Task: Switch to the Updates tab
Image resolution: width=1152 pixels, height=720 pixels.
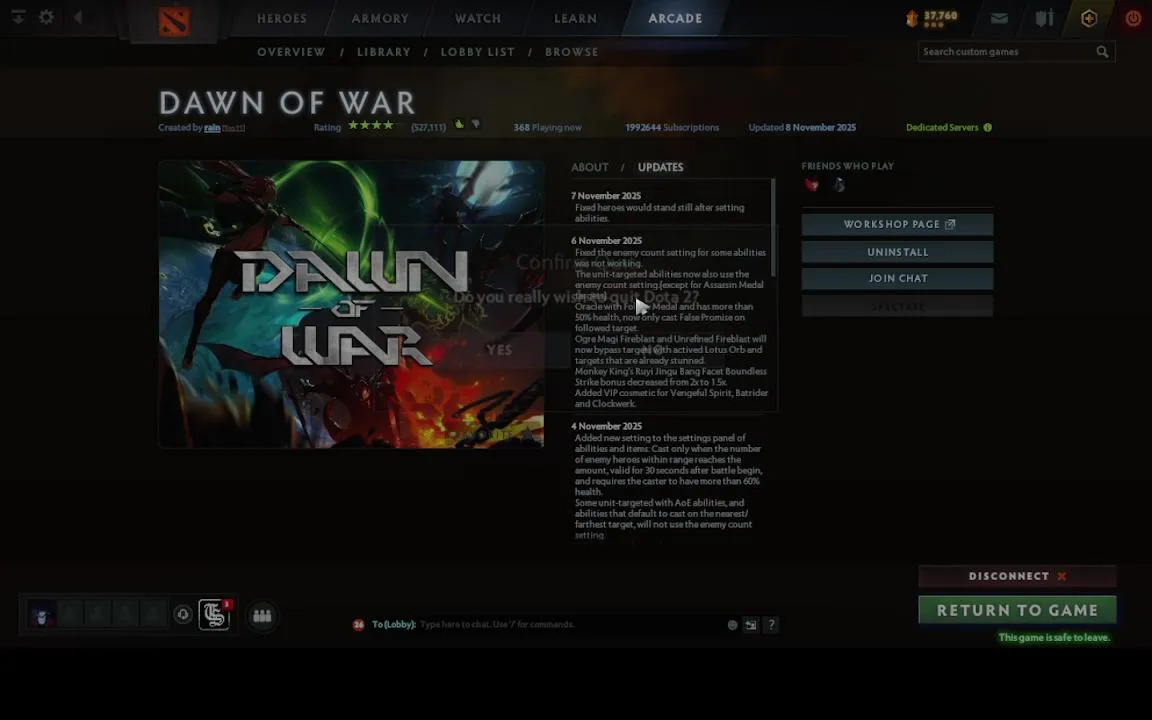Action: pos(660,168)
